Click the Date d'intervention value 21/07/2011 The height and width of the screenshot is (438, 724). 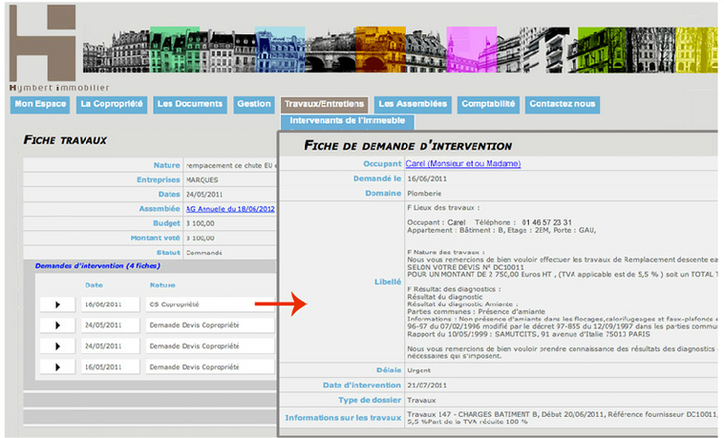coord(427,385)
